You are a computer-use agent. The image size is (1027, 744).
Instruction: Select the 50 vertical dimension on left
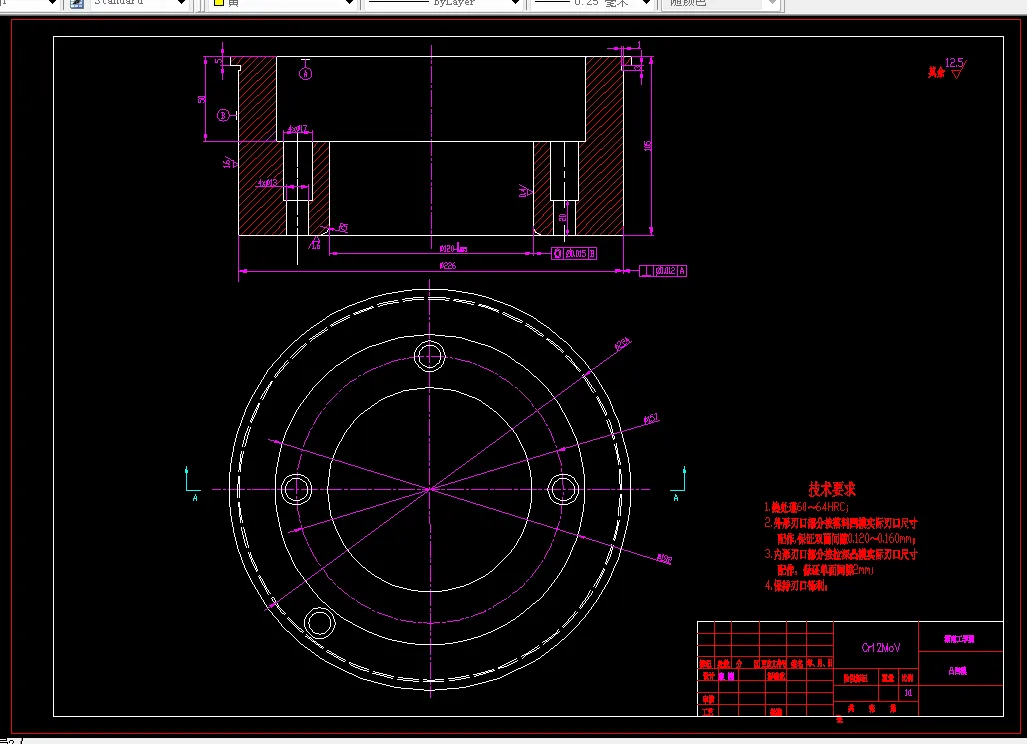202,100
